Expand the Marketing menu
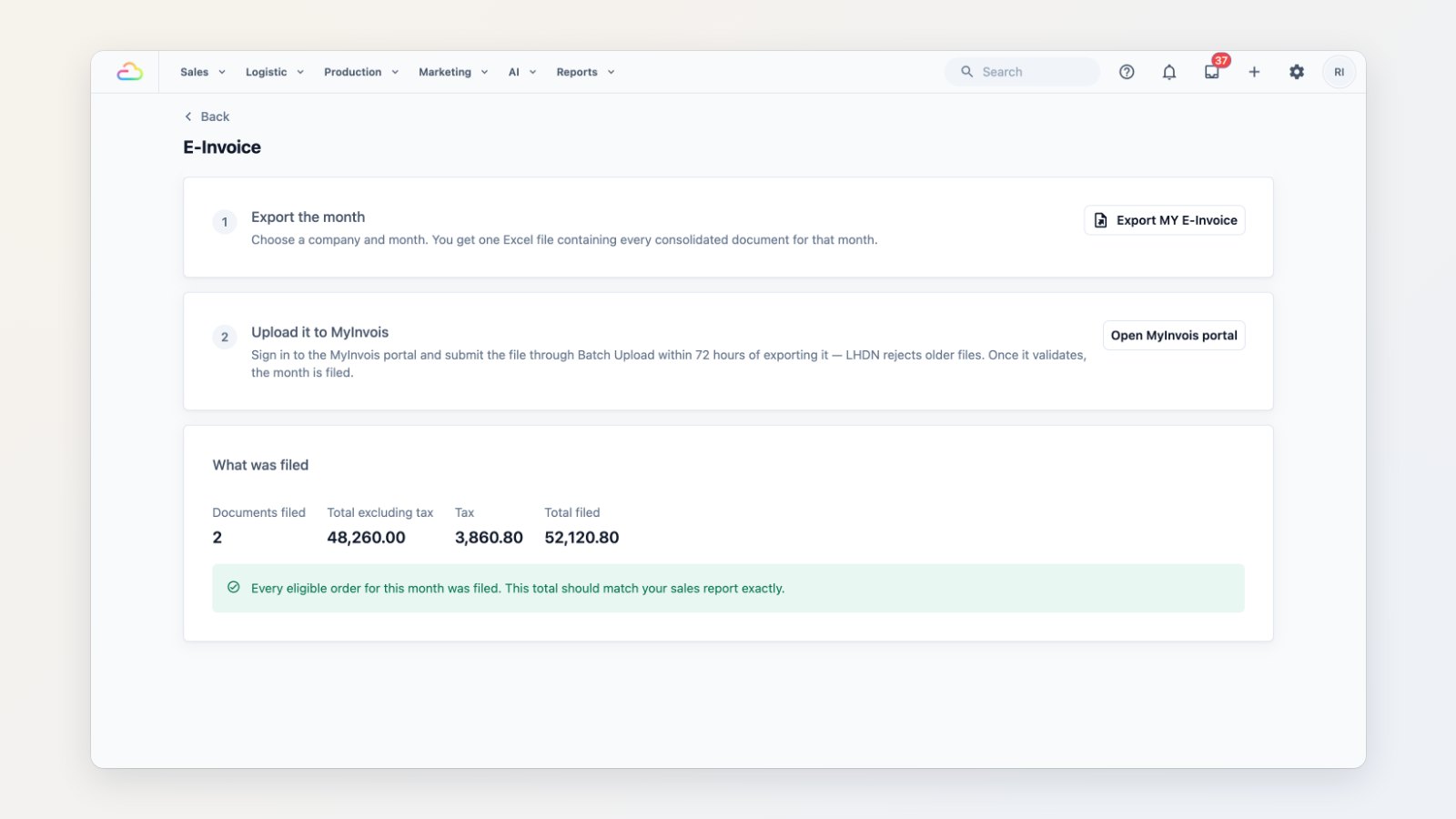Screen dimensions: 1456x819 coord(453,72)
